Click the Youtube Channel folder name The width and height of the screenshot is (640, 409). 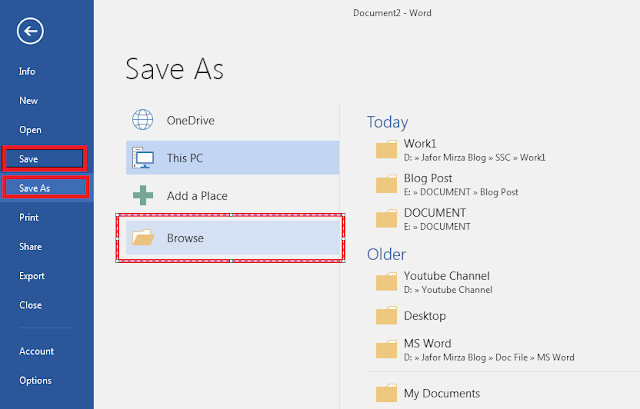click(x=447, y=276)
